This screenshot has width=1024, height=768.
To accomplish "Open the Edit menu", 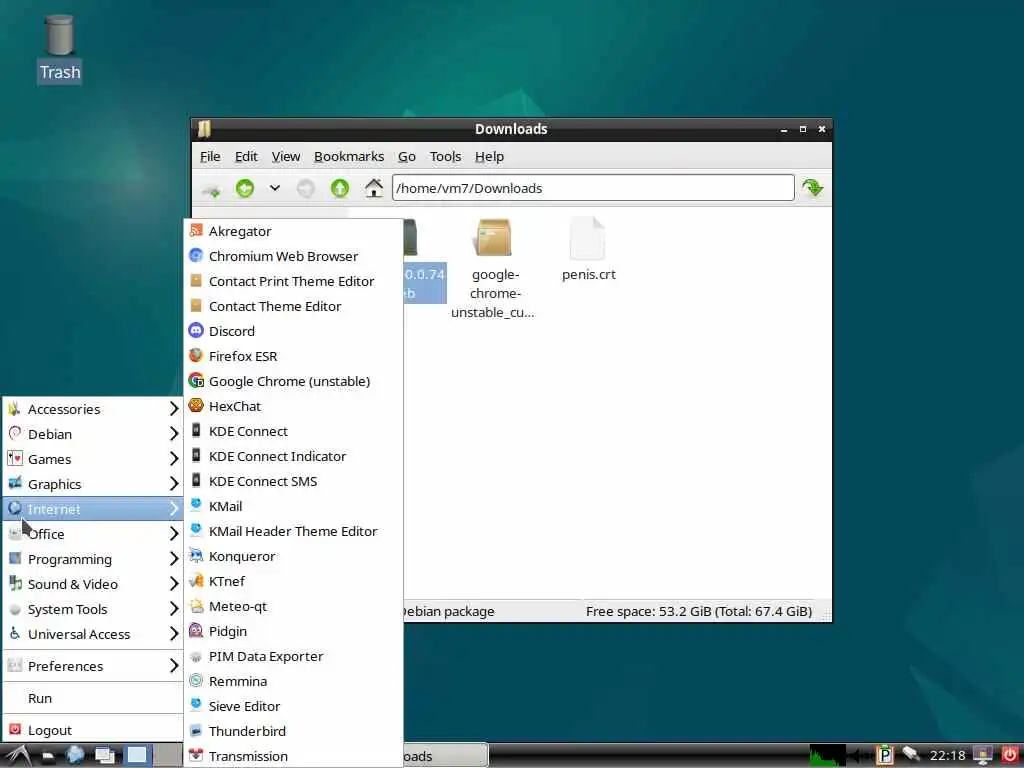I will click(246, 157).
